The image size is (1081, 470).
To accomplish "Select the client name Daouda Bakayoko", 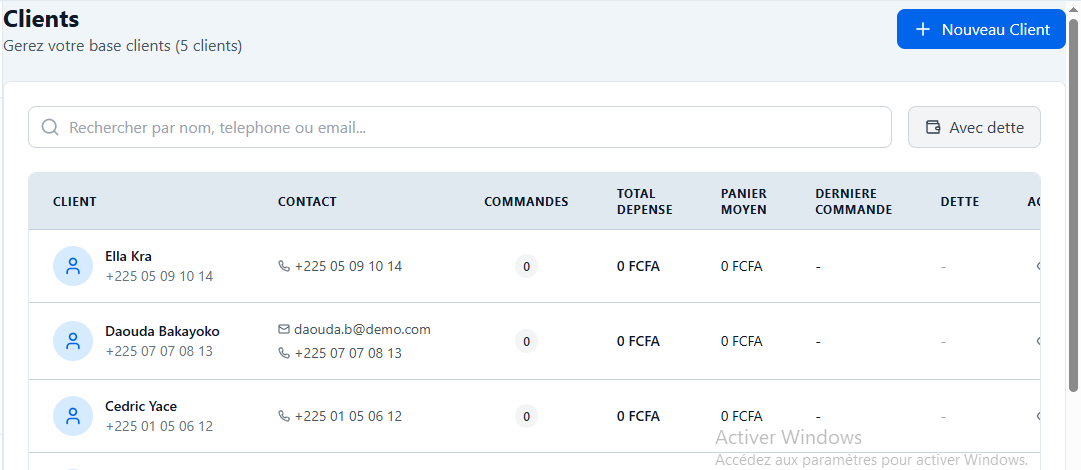I will (162, 331).
